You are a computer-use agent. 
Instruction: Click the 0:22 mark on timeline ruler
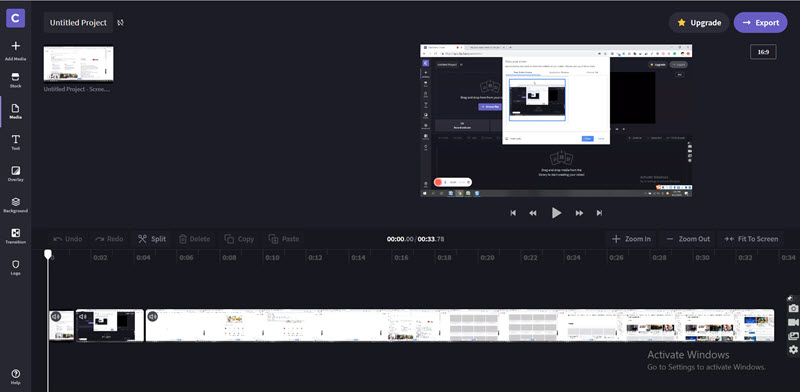tap(531, 258)
